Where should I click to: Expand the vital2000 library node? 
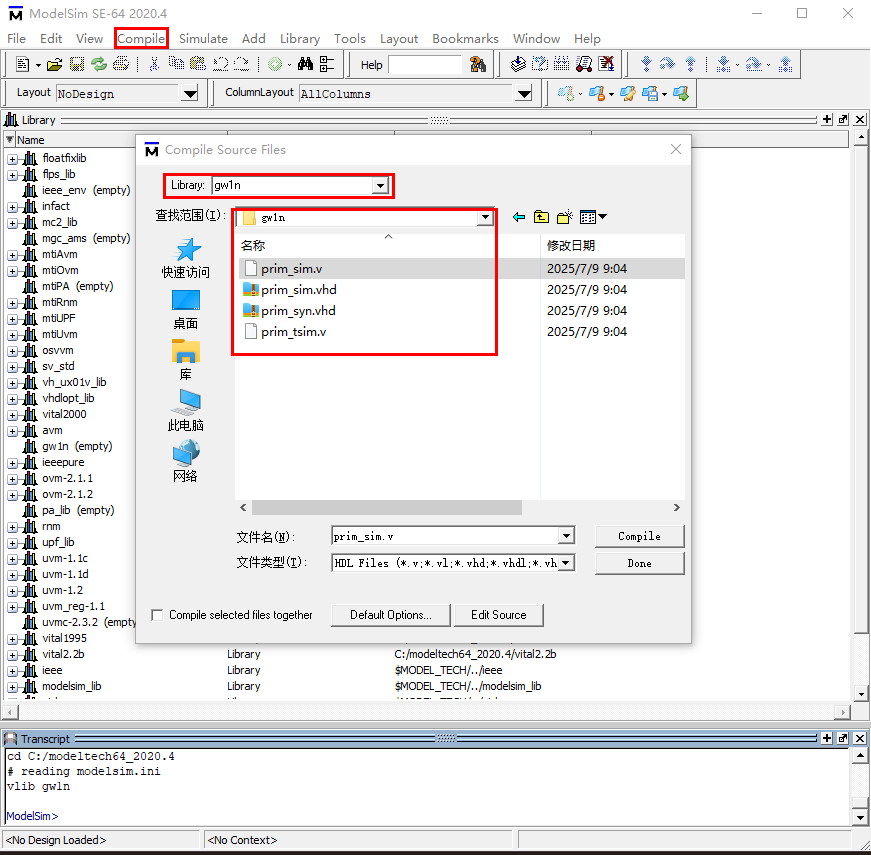12,415
